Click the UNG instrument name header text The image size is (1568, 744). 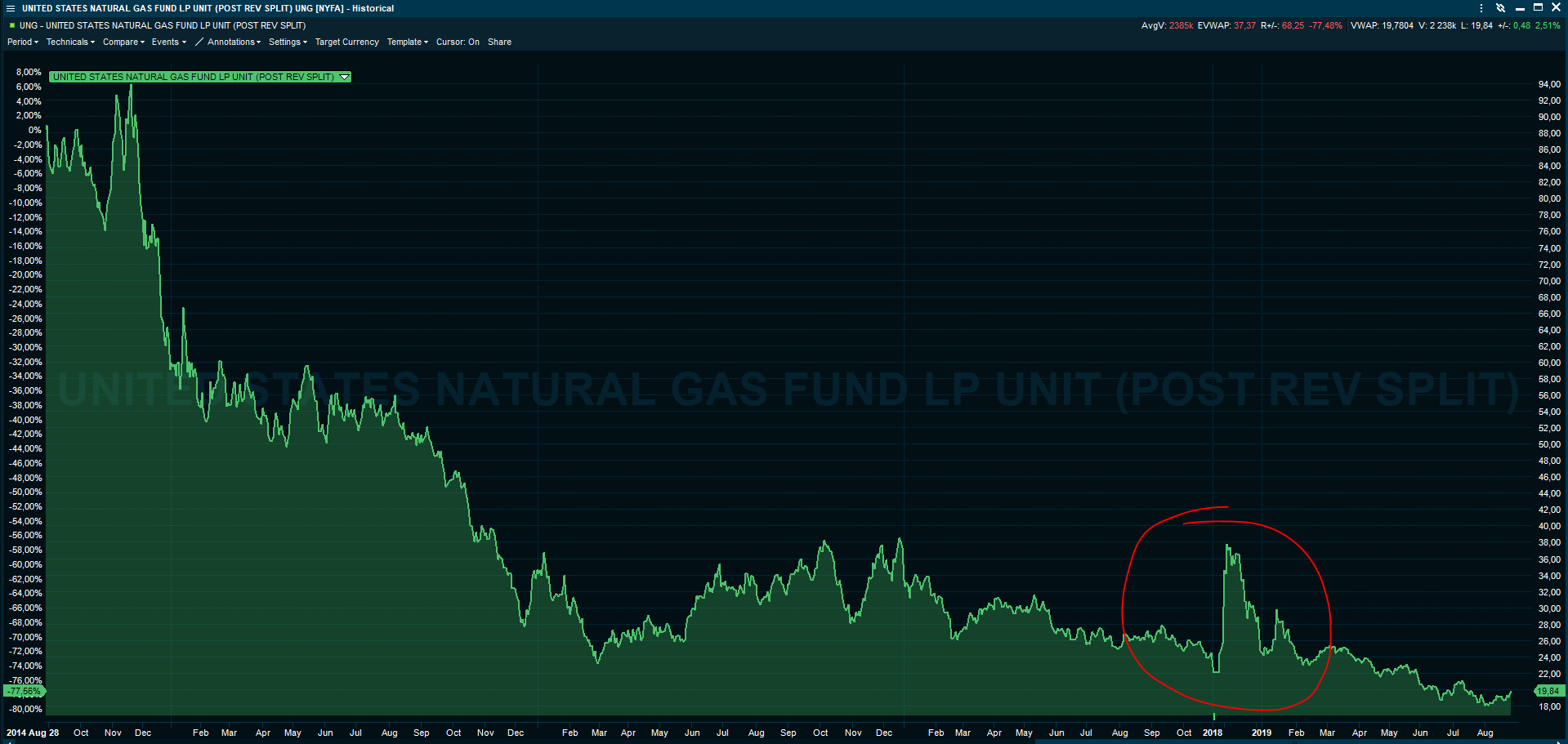[x=163, y=25]
